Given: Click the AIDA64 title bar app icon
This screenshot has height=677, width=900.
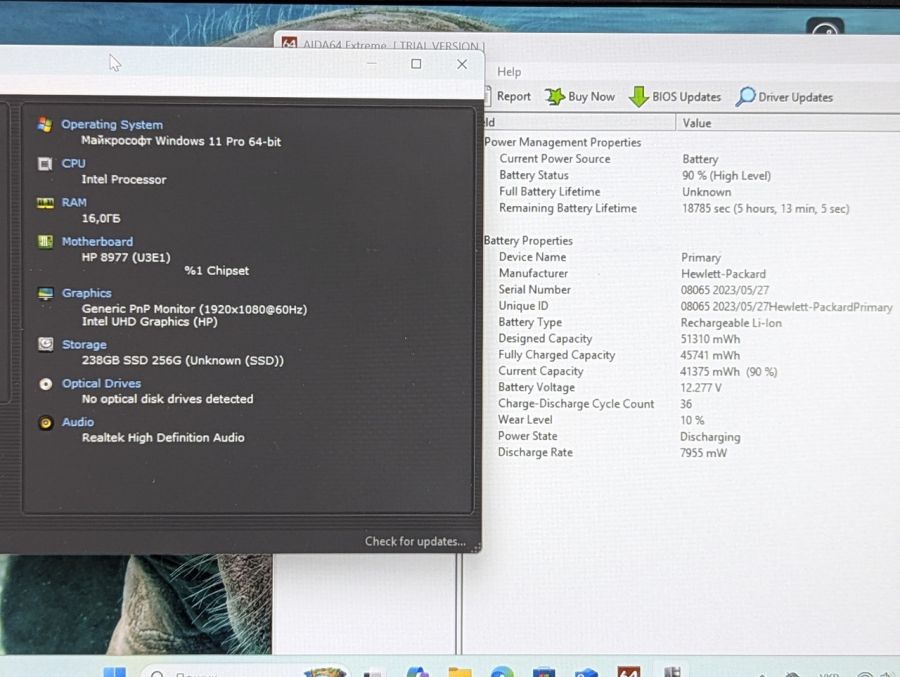Looking at the screenshot, I should pos(289,44).
